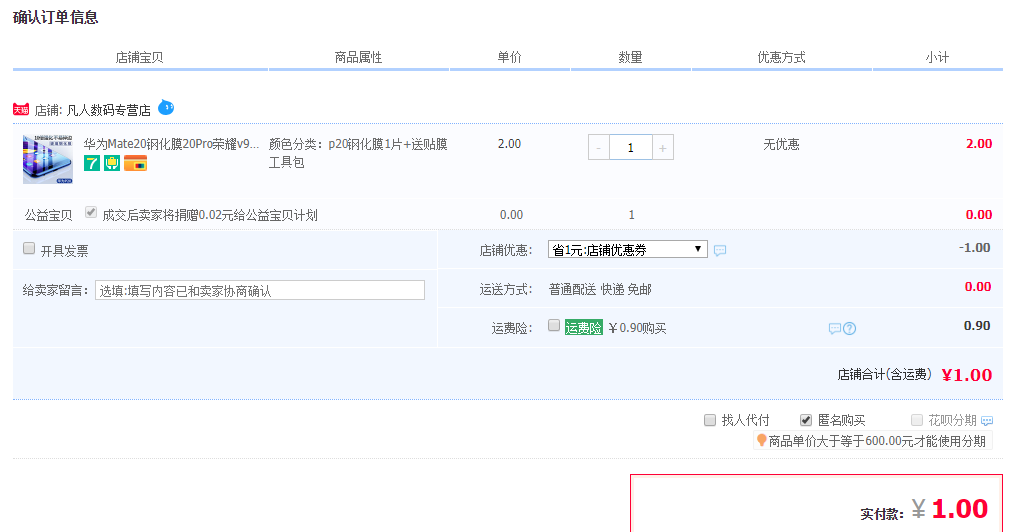The width and height of the screenshot is (1018, 532).
Task: Uncheck the 匿名购买 anonymous purchase checkbox
Action: coord(806,420)
